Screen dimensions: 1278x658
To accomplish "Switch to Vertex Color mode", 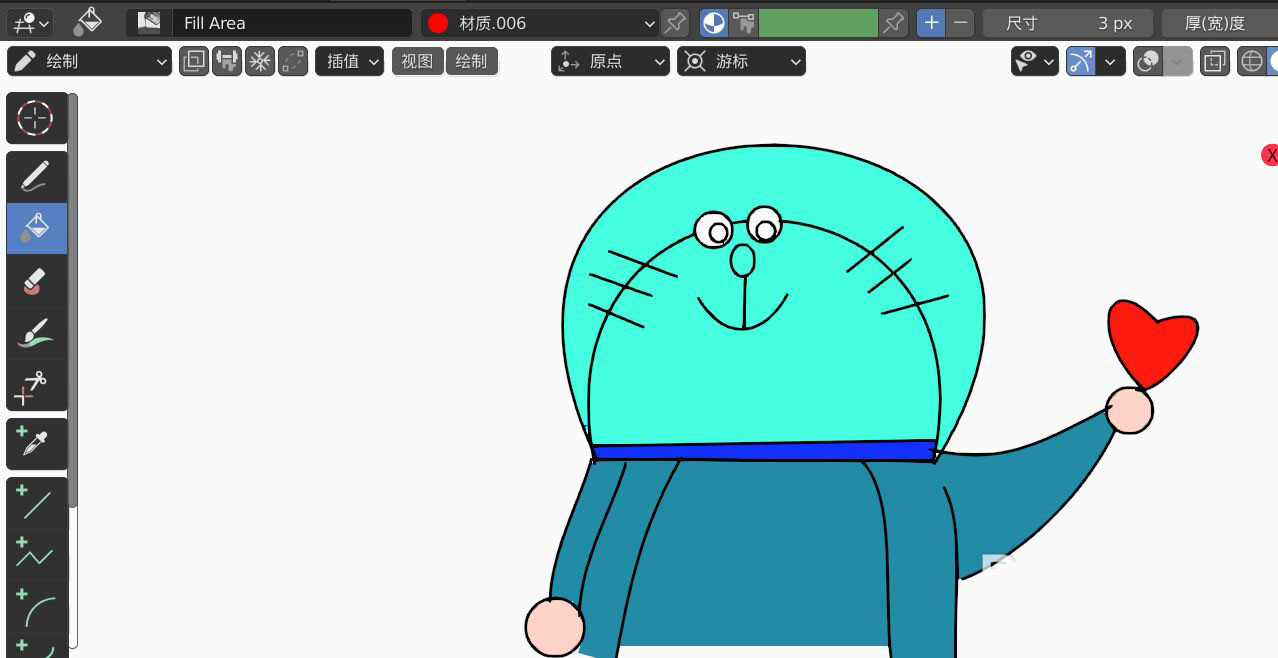I will (x=743, y=22).
